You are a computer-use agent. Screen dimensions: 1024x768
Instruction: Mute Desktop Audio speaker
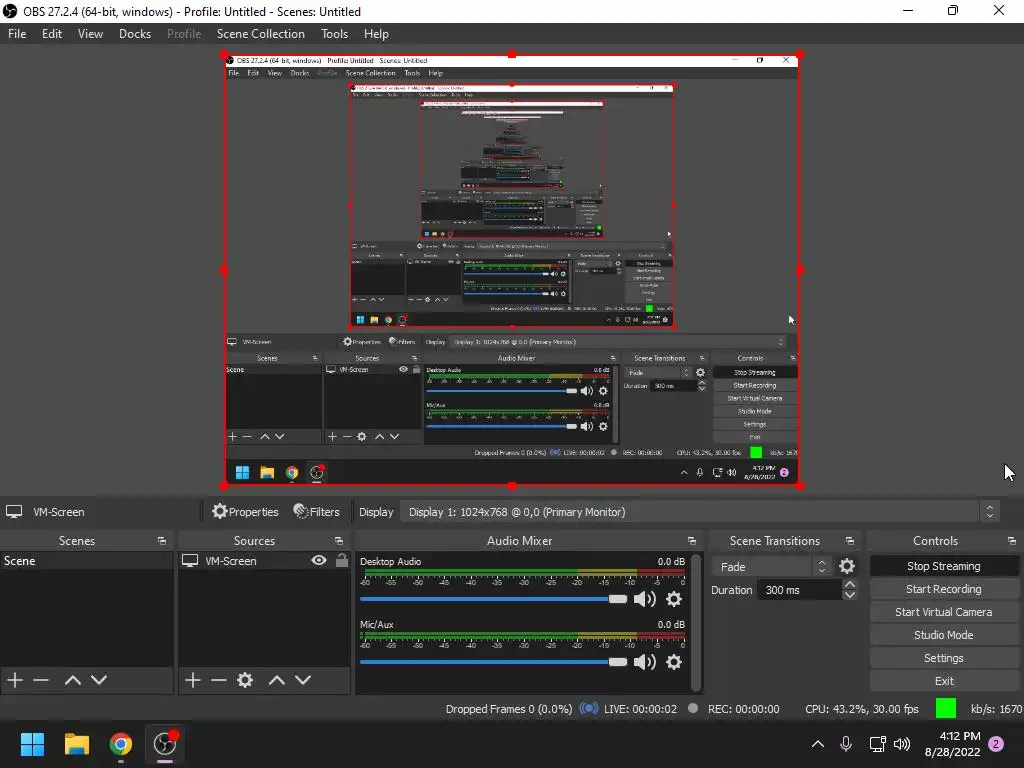(645, 599)
